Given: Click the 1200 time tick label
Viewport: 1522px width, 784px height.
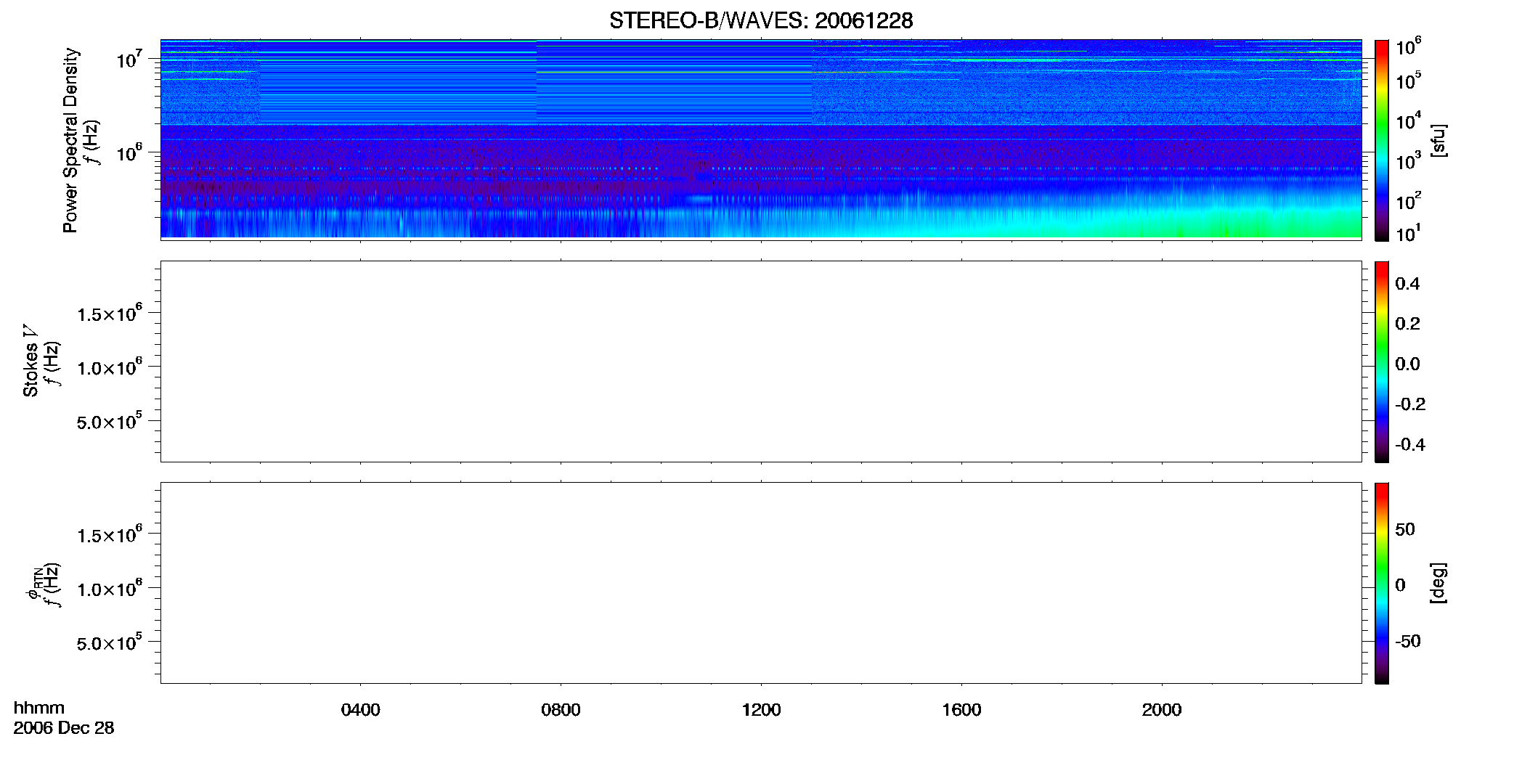Looking at the screenshot, I should click(761, 710).
